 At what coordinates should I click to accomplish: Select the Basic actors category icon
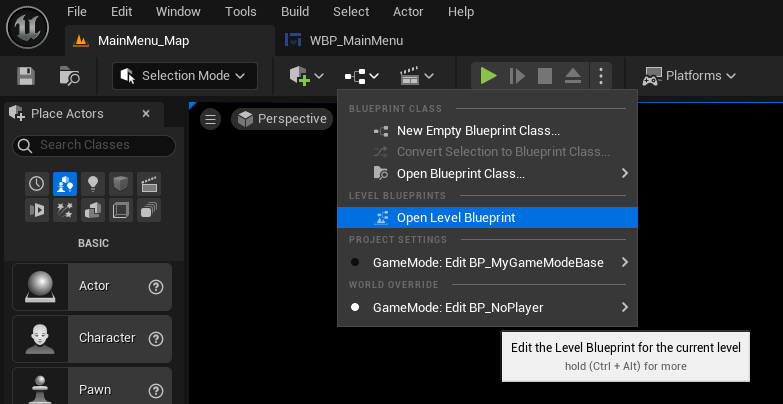[65, 184]
